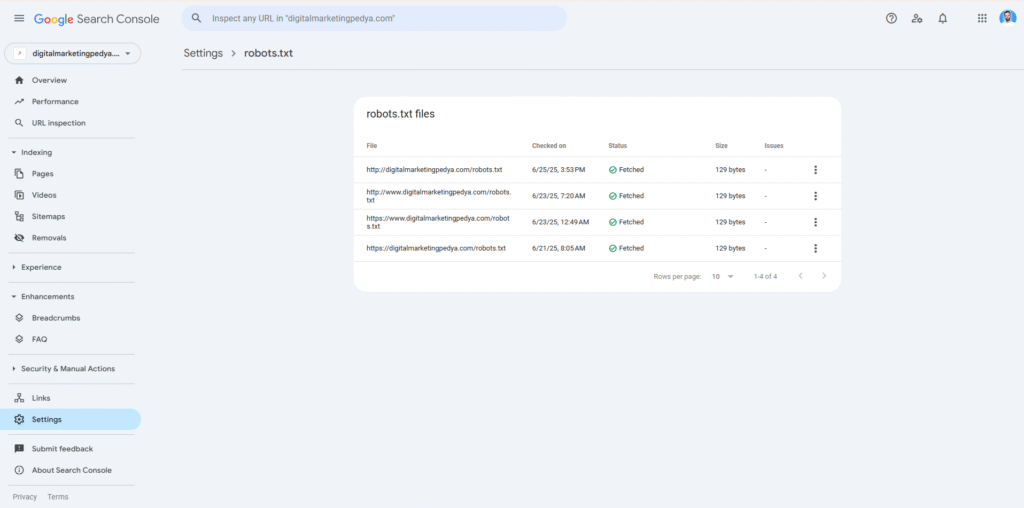Click the FAQ layers icon
Image resolution: width=1024 pixels, height=508 pixels.
click(19, 340)
